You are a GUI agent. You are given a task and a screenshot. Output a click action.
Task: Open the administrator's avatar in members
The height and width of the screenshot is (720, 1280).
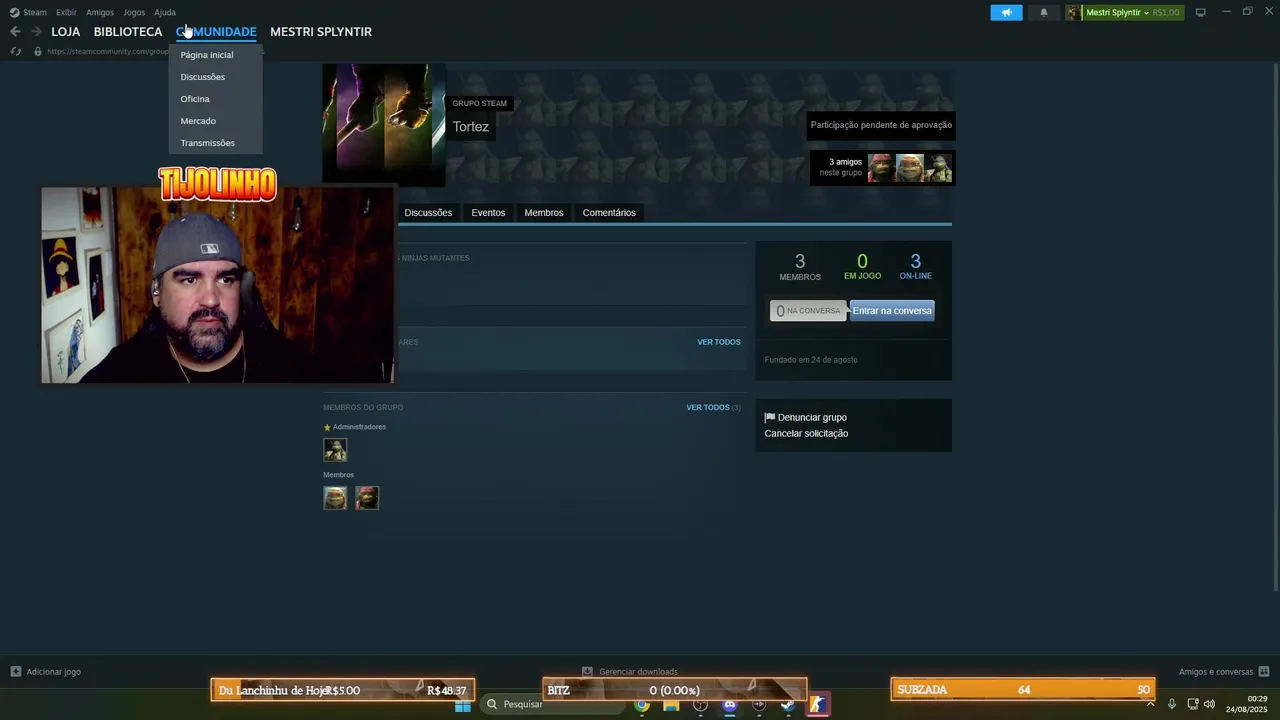[335, 450]
